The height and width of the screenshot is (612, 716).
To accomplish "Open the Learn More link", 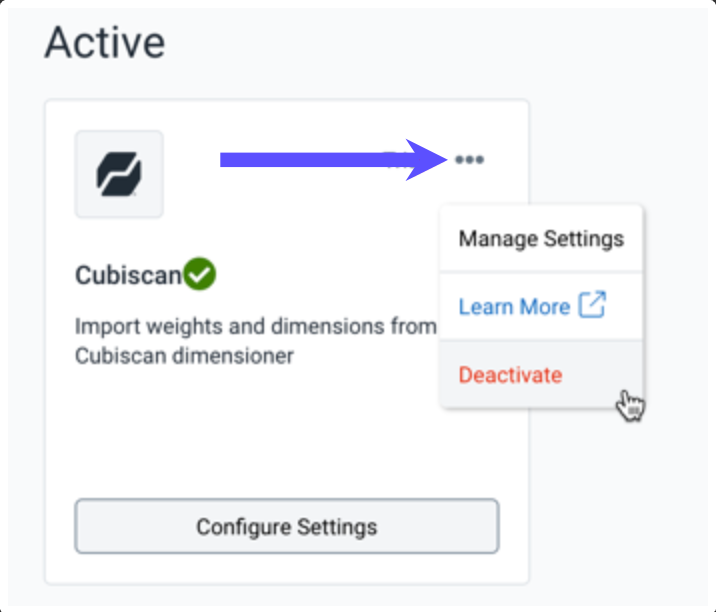I will click(x=514, y=306).
